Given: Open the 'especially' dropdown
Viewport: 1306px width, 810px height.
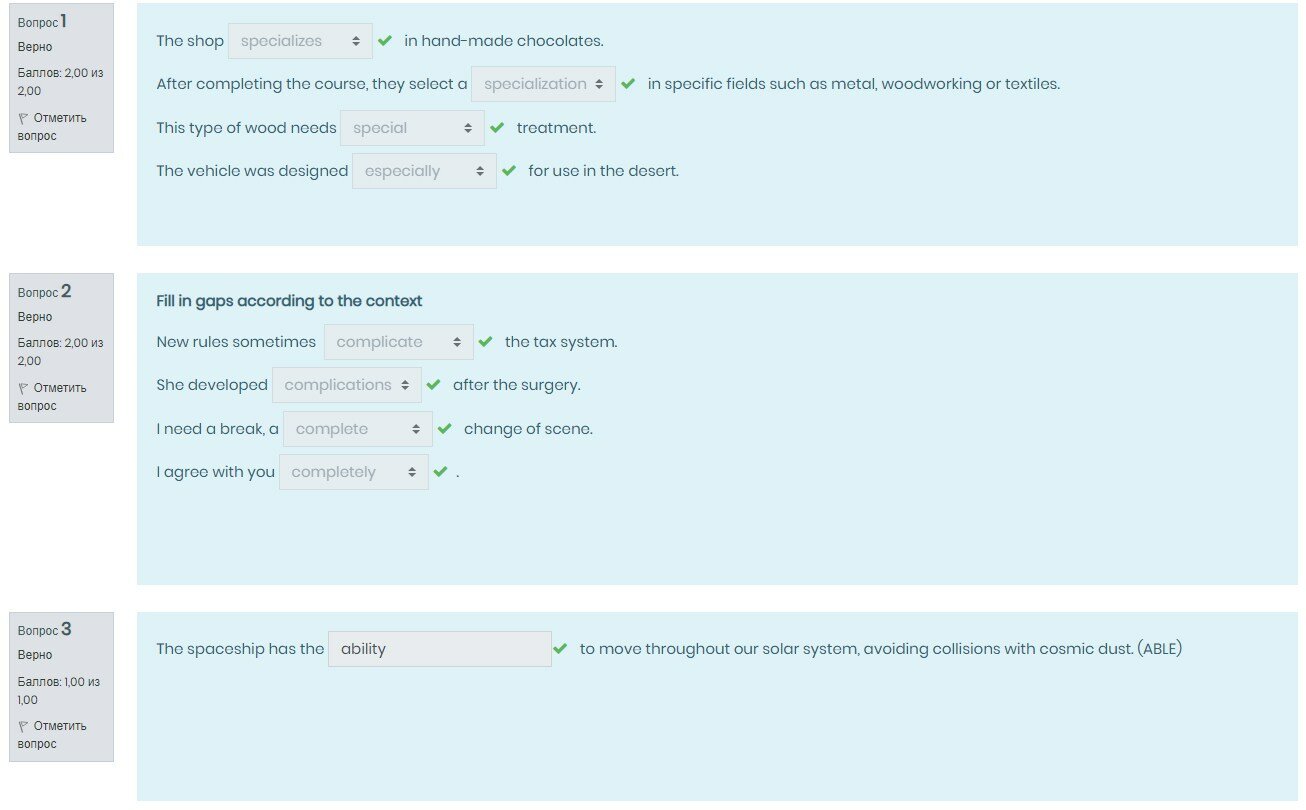Looking at the screenshot, I should point(424,171).
